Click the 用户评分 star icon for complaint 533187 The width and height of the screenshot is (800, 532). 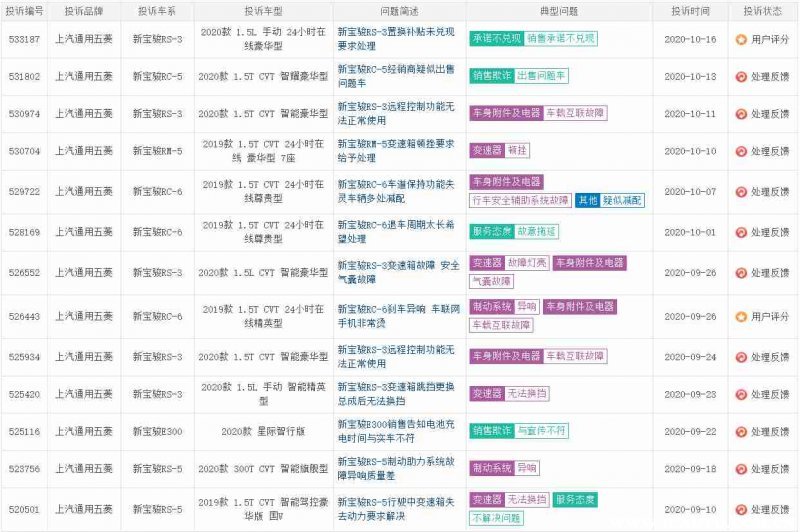pos(740,39)
